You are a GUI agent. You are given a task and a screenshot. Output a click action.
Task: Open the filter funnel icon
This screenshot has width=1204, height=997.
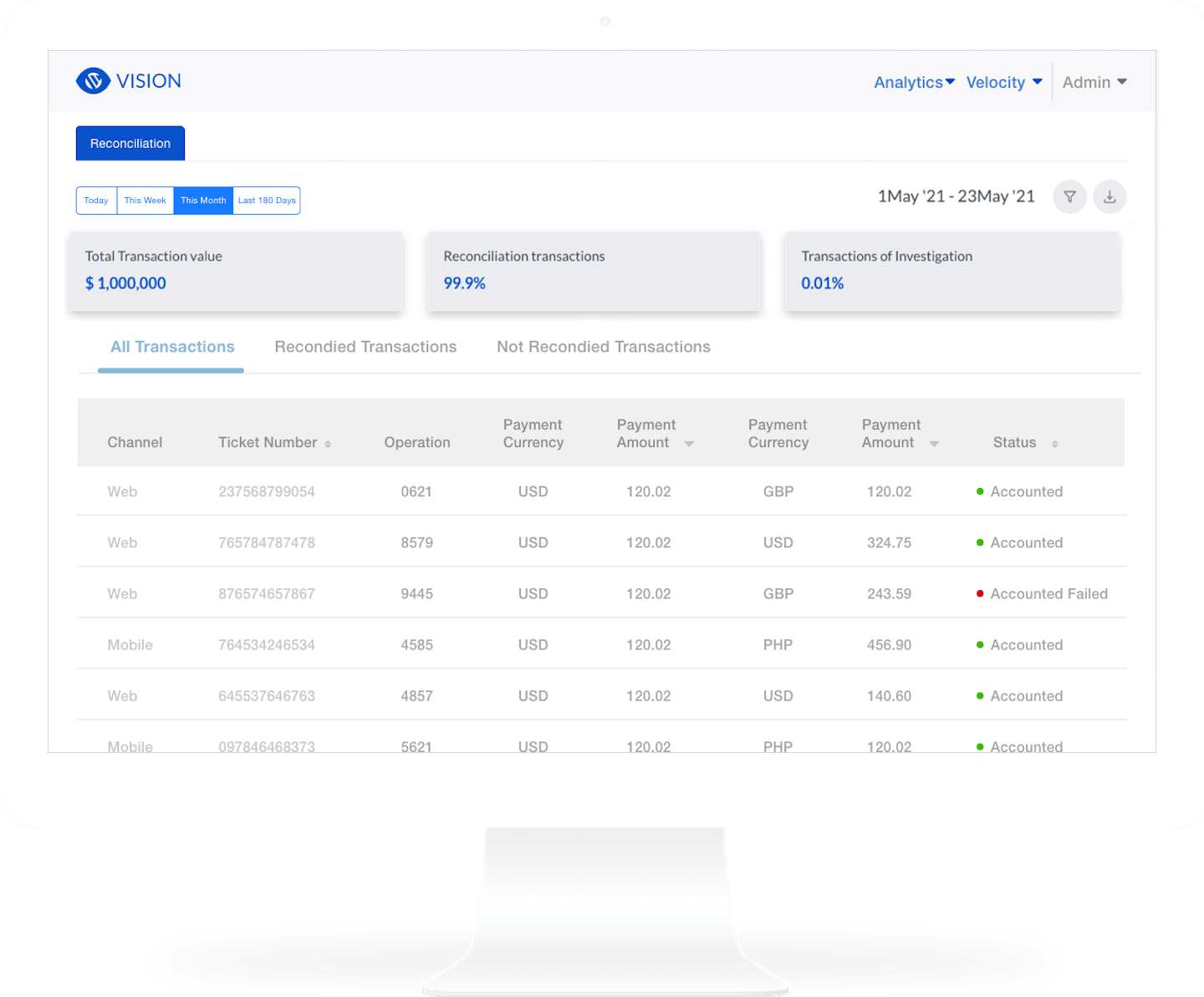pyautogui.click(x=1069, y=197)
